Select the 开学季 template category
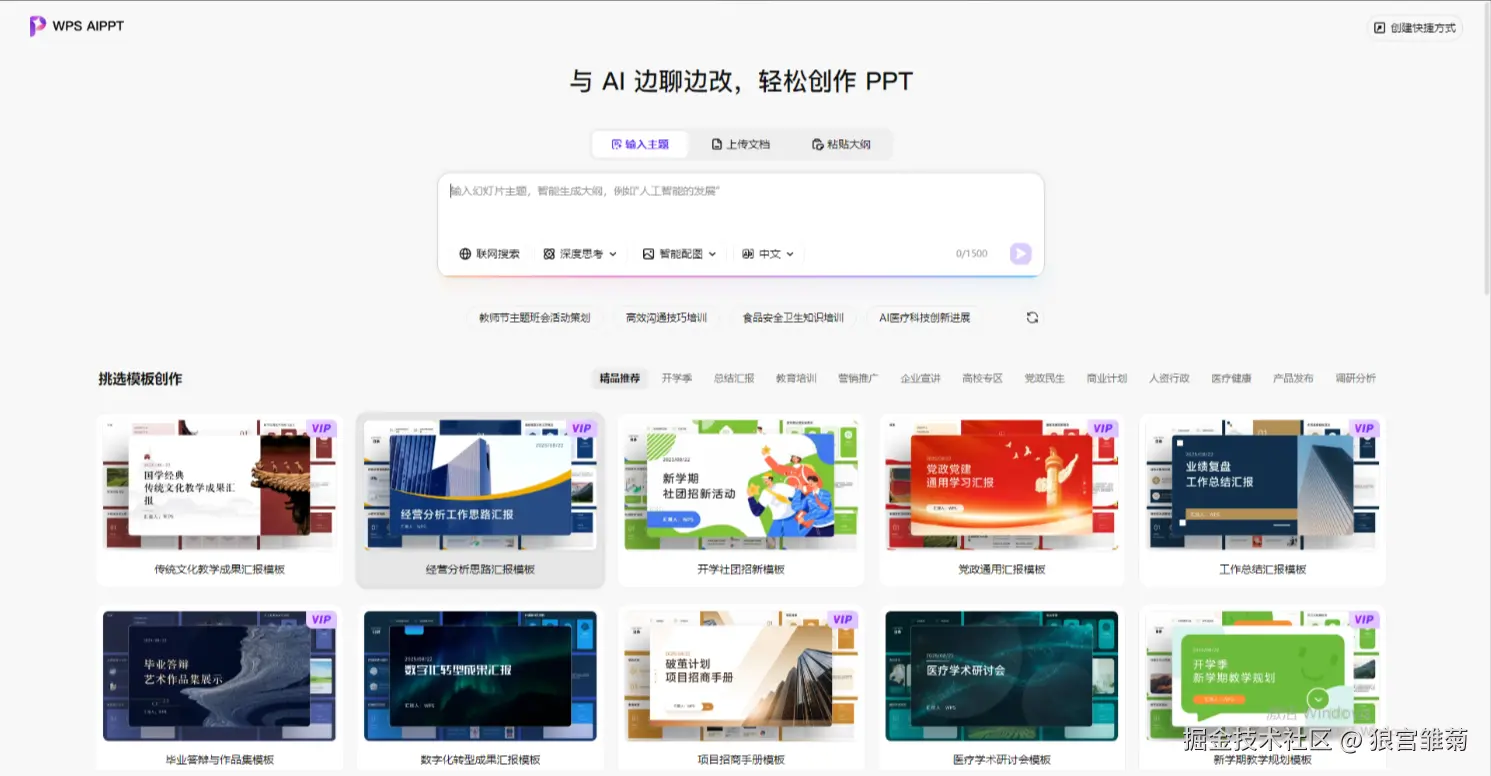Image resolution: width=1491 pixels, height=776 pixels. click(x=676, y=378)
